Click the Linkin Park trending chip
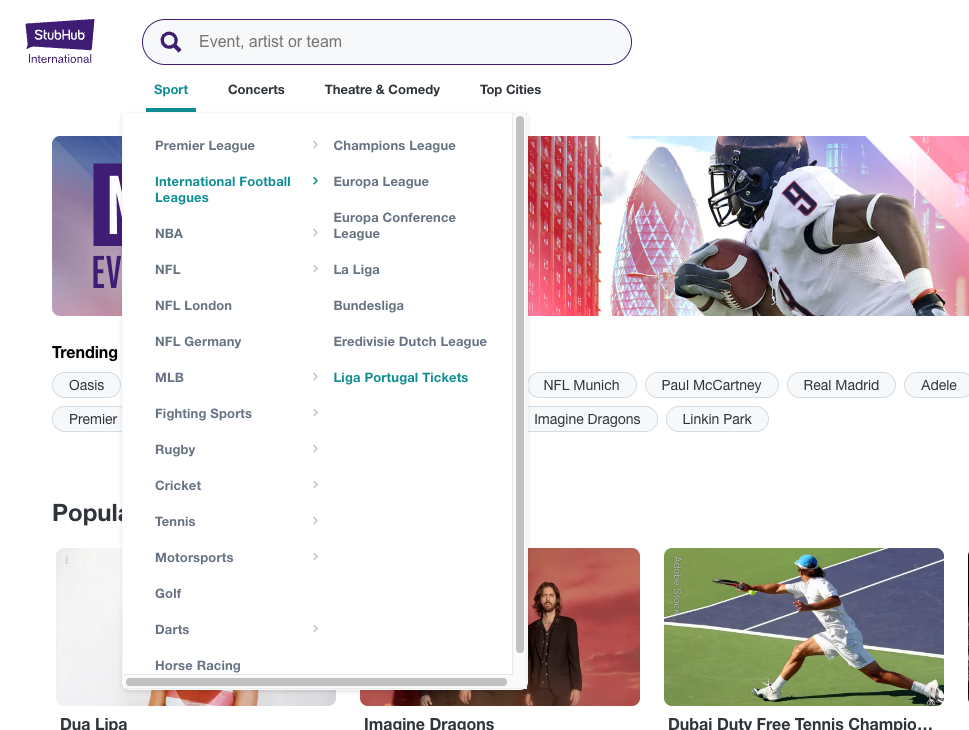969x730 pixels. coord(717,419)
